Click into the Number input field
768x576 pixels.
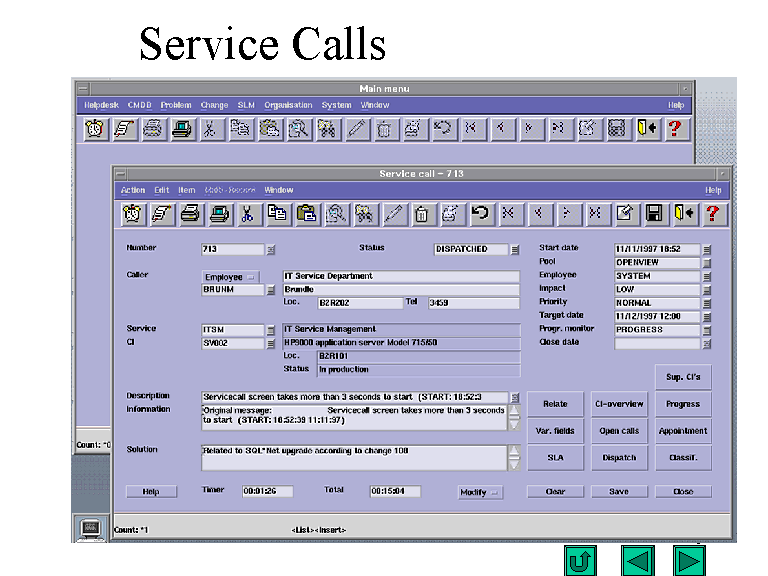[233, 250]
